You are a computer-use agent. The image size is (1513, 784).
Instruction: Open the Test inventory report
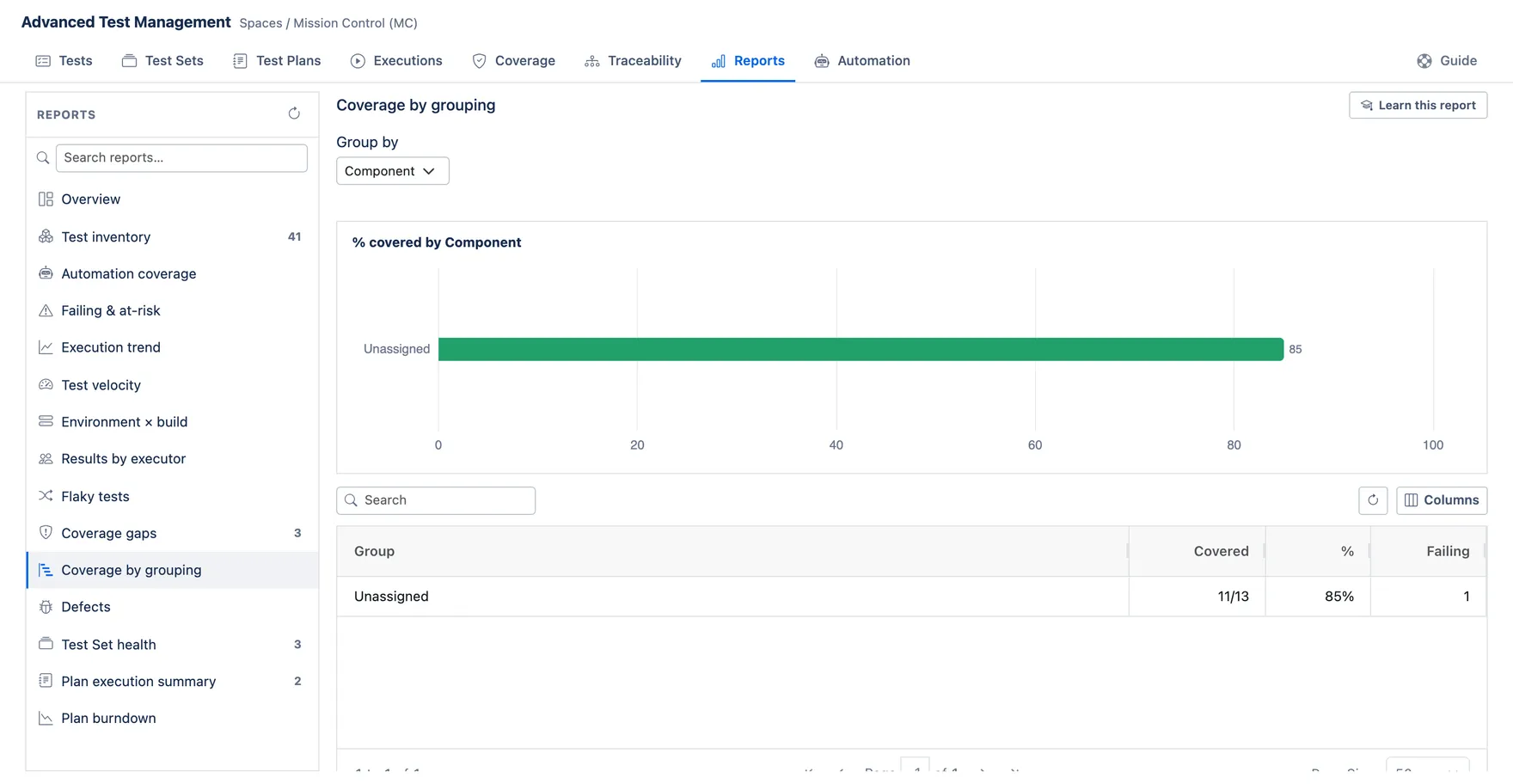click(x=172, y=236)
